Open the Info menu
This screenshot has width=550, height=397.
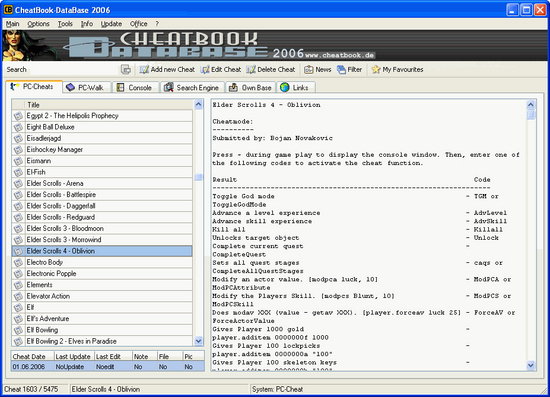(x=87, y=24)
